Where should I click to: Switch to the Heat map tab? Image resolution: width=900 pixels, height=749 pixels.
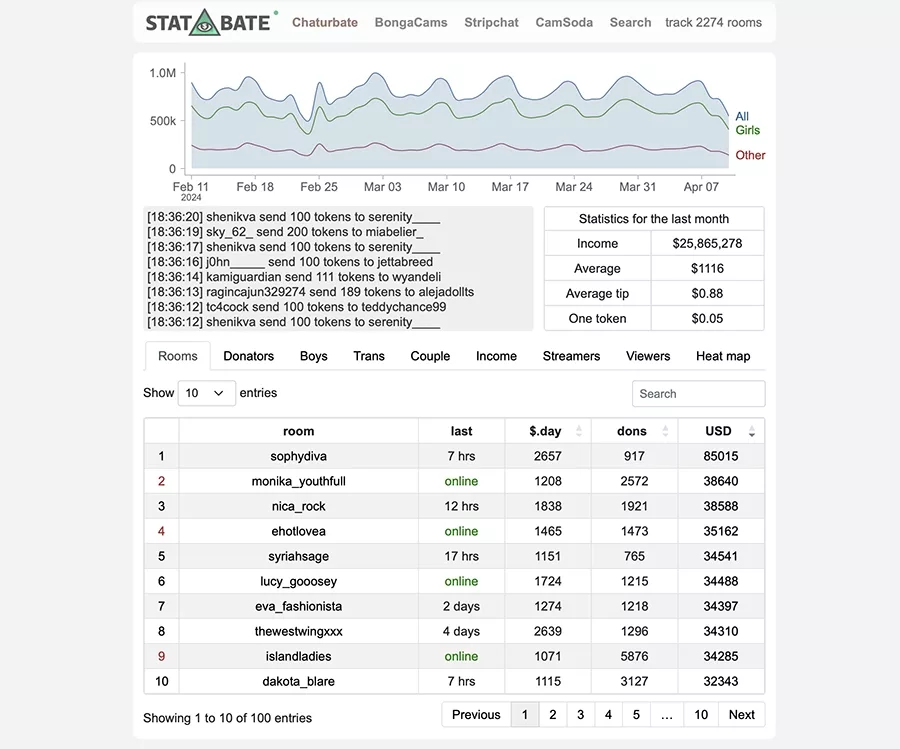coord(722,356)
